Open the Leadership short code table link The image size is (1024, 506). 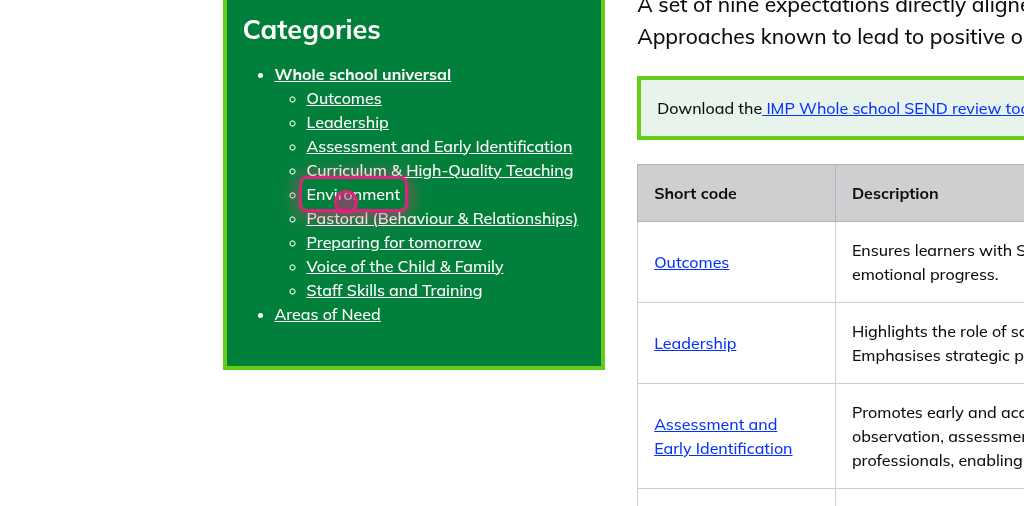(695, 343)
